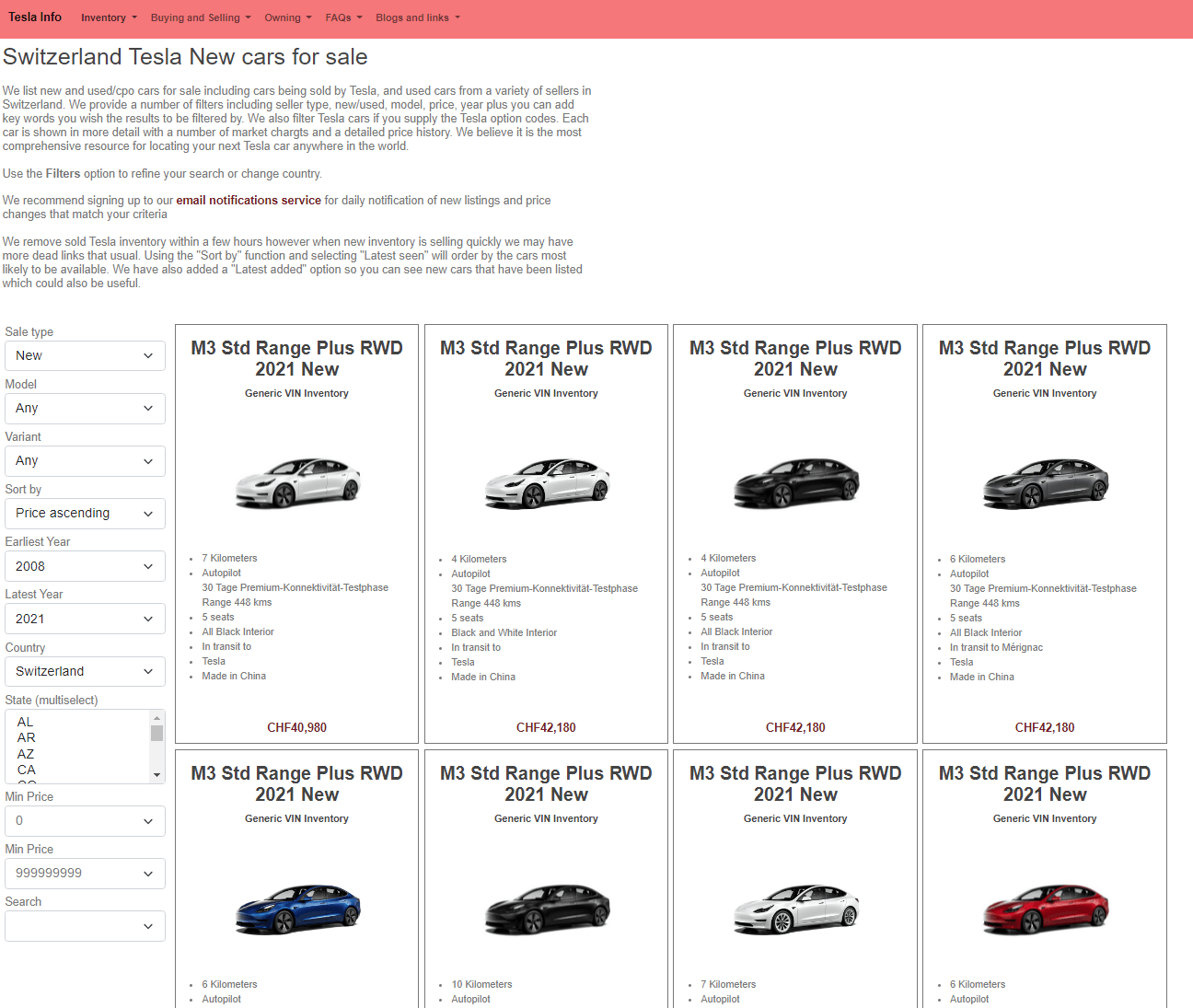Open the Blogs and links menu
The height and width of the screenshot is (1008, 1193).
(416, 17)
